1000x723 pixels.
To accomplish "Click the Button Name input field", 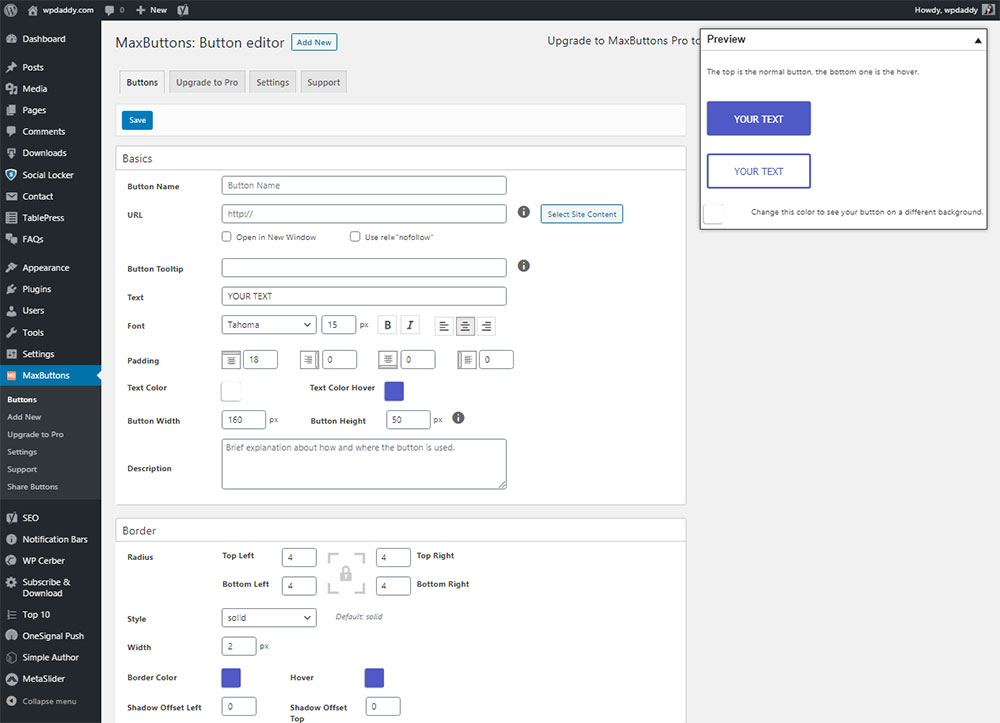I will tap(364, 186).
